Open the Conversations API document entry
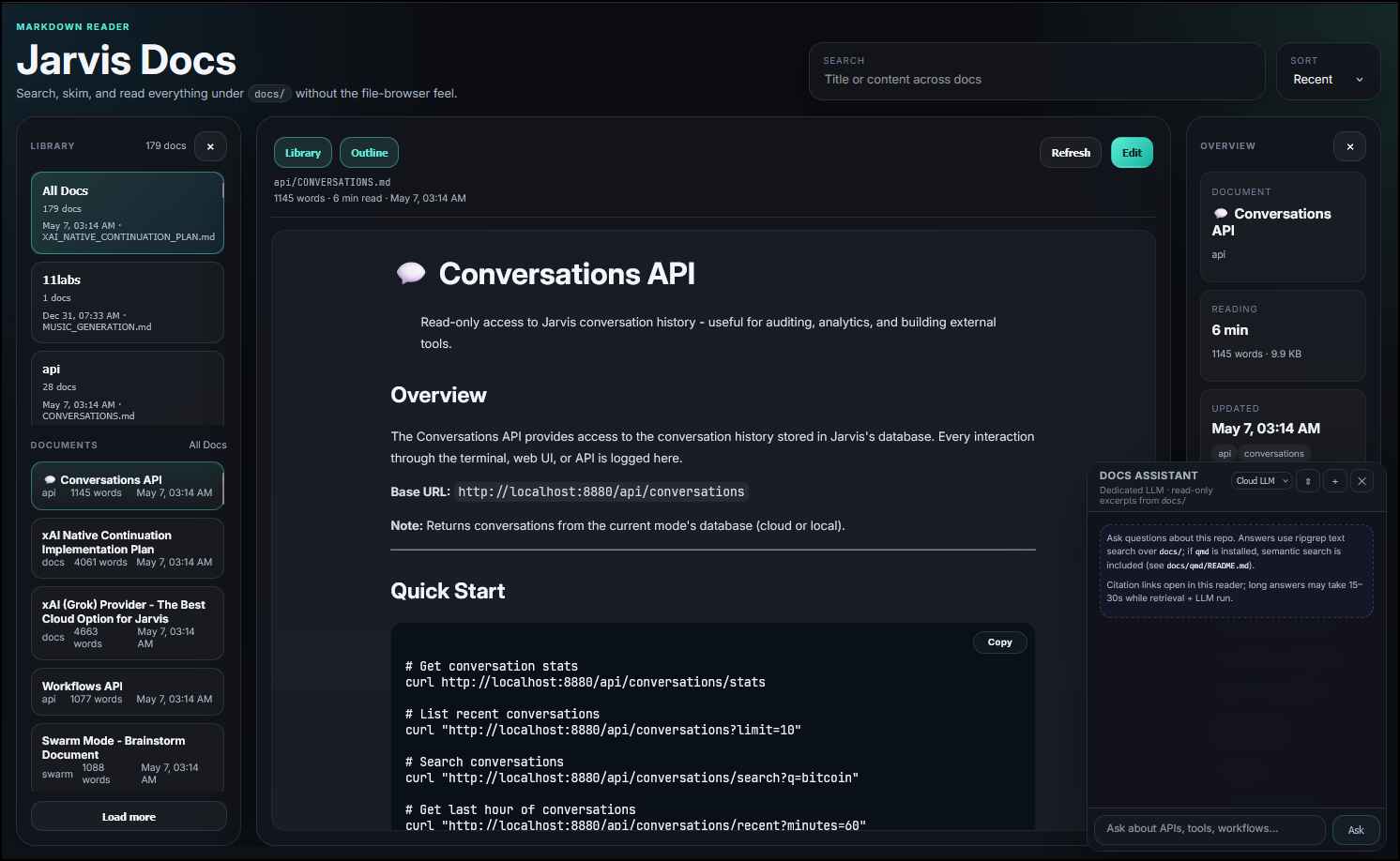The height and width of the screenshot is (861, 1400). point(128,486)
